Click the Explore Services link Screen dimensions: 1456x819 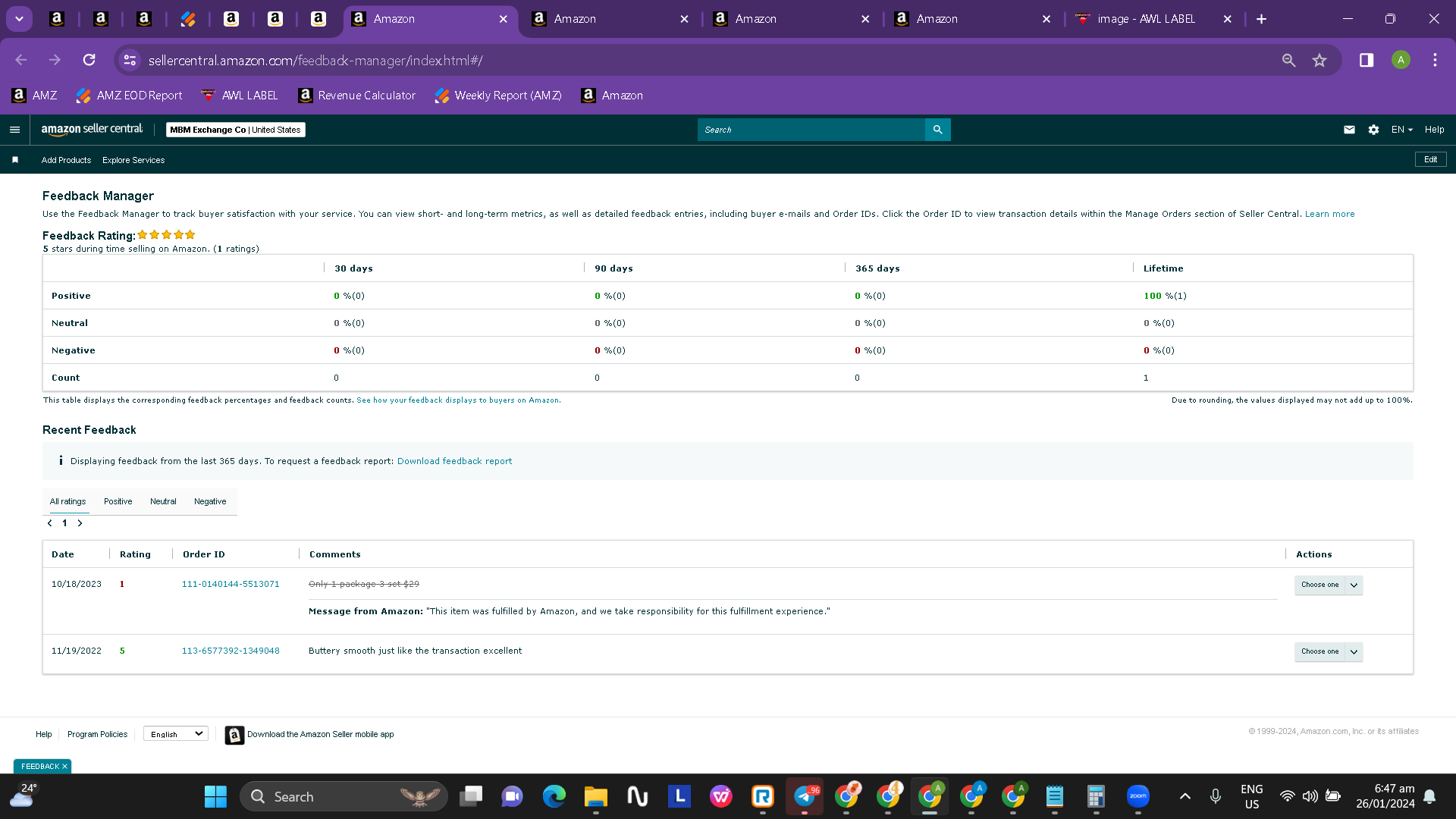[x=133, y=160]
